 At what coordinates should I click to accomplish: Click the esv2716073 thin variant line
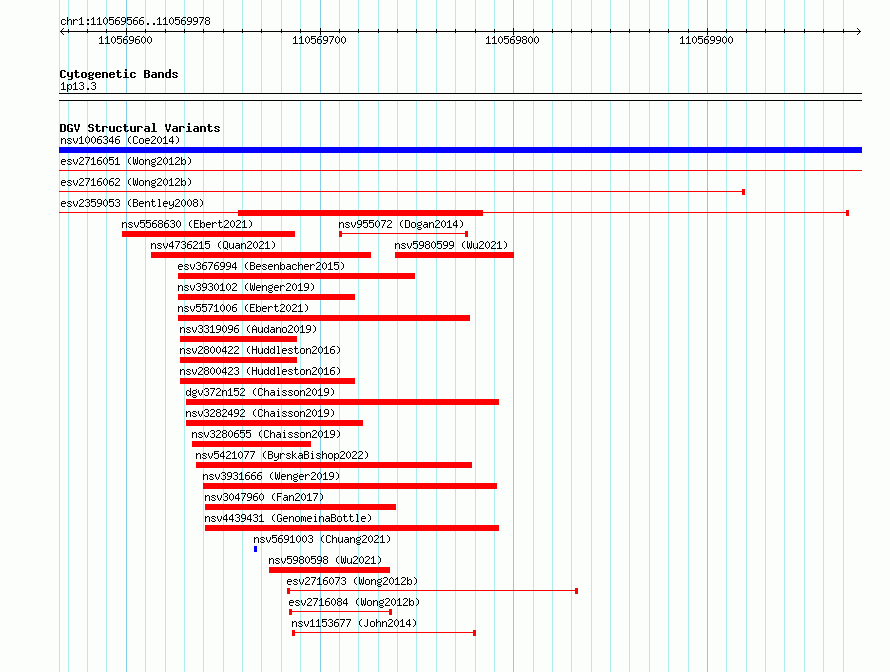tap(433, 591)
